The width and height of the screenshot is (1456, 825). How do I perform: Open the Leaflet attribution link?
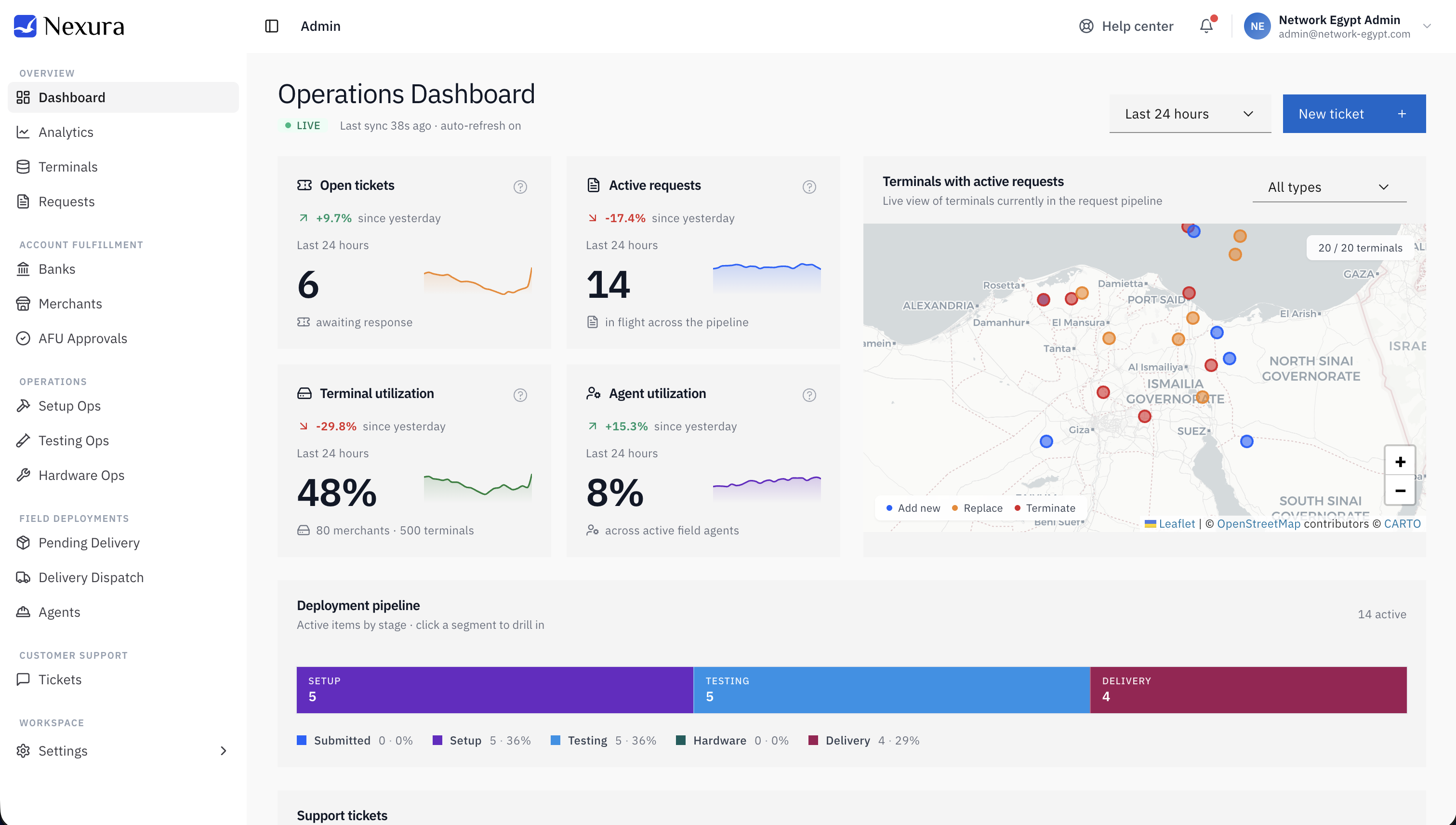1176,523
